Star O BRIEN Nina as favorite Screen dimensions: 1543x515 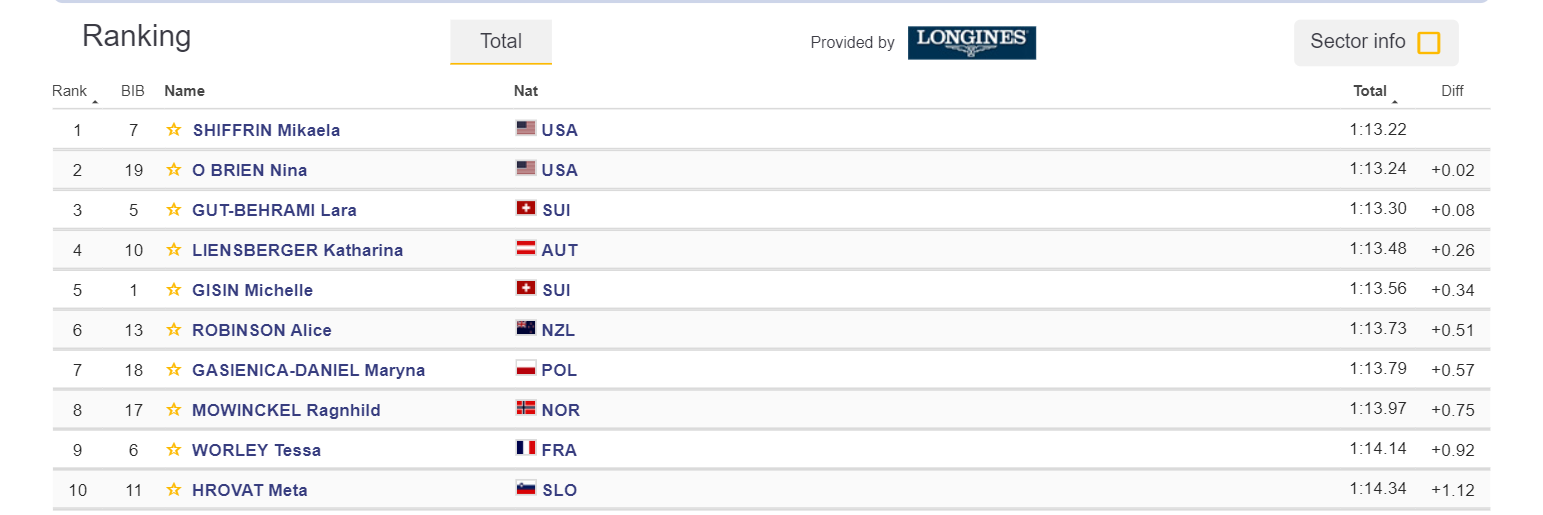[174, 170]
